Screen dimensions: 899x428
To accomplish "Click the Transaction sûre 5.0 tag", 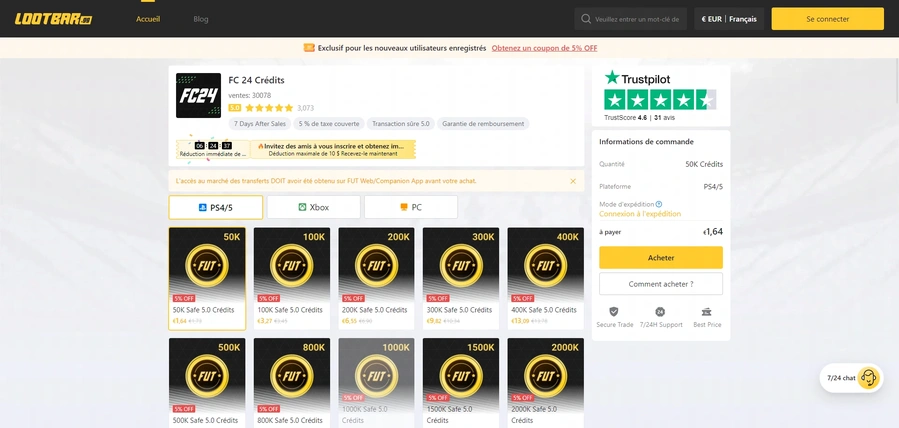I will point(401,124).
